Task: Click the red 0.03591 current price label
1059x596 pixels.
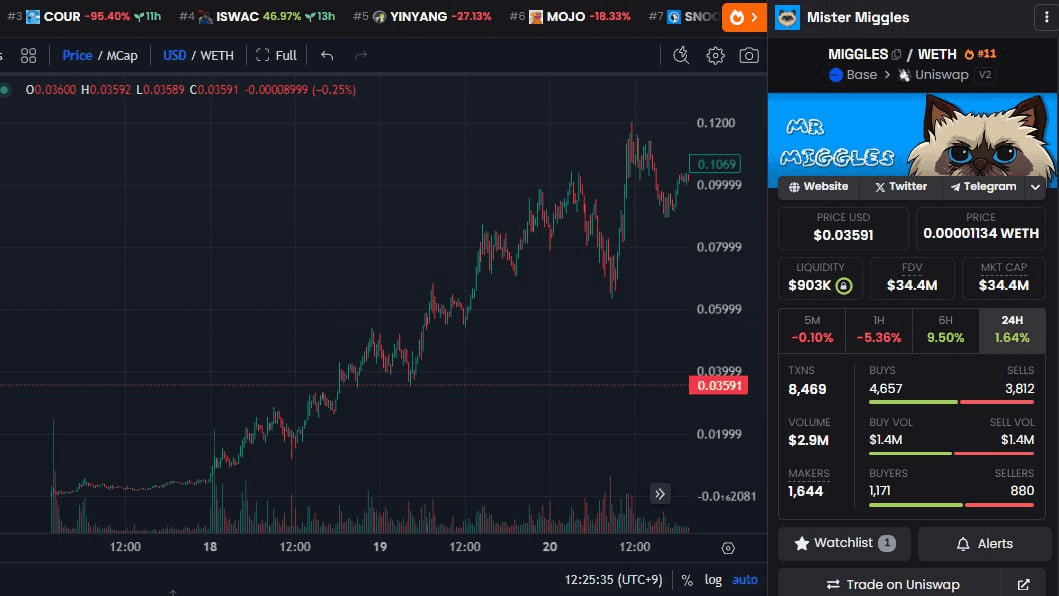Action: (x=719, y=385)
